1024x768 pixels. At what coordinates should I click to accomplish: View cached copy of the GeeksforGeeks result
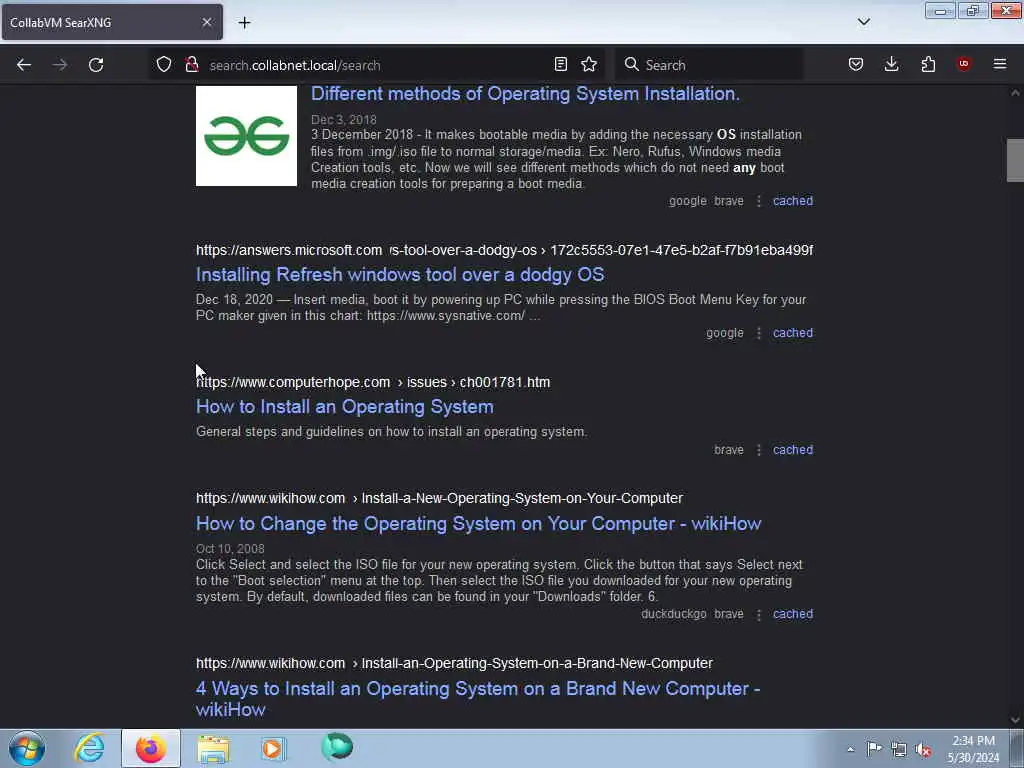pyautogui.click(x=793, y=201)
